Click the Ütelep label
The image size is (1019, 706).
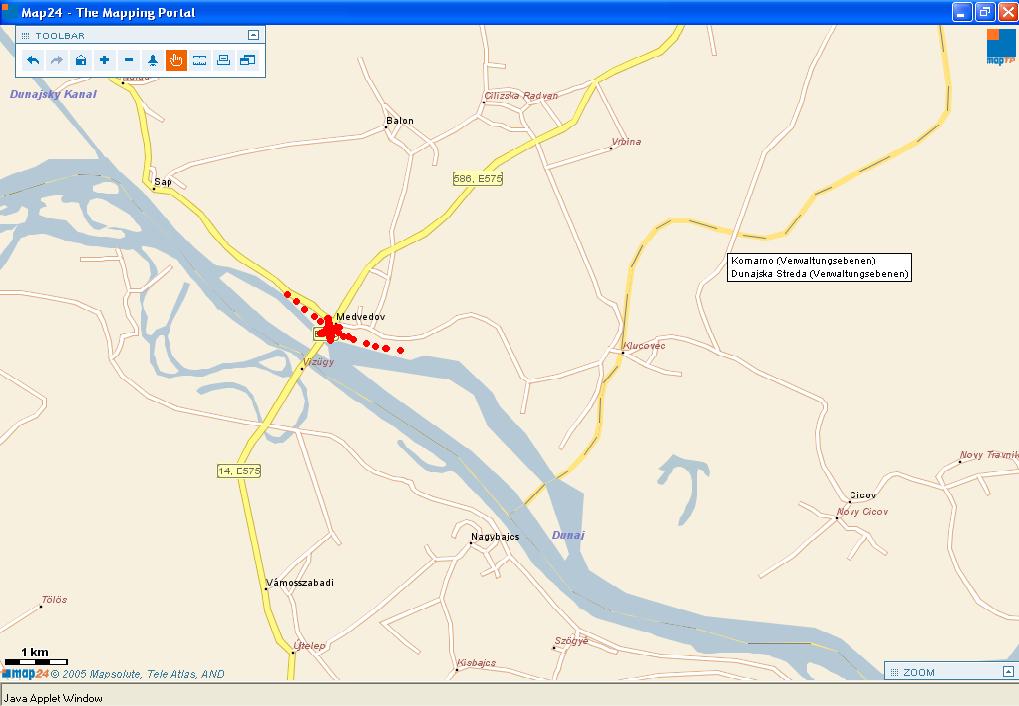(309, 646)
